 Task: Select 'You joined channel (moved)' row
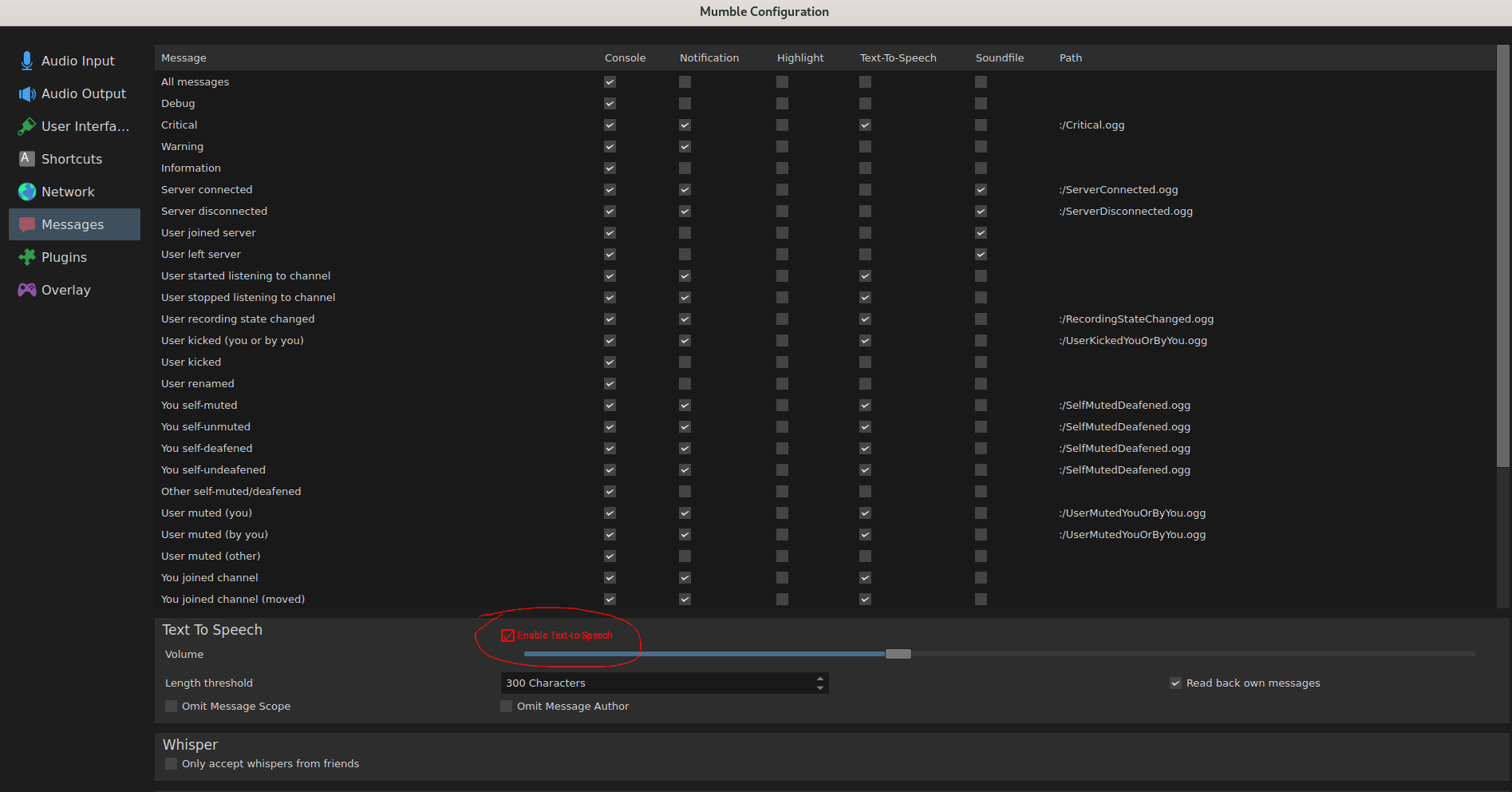click(233, 599)
